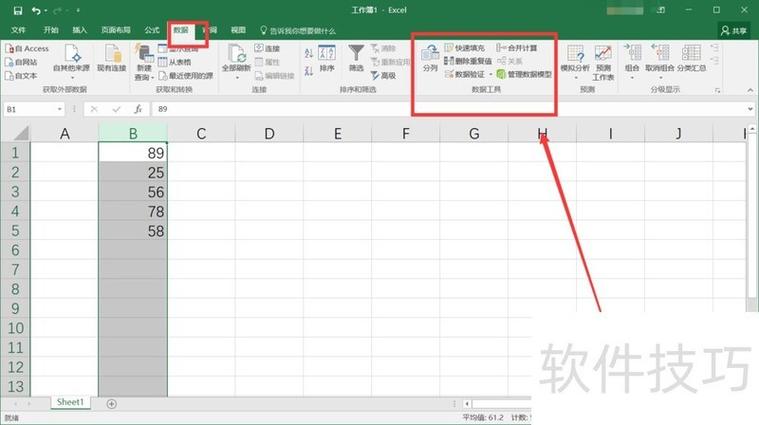Switch to the 开始 (Home) tab
The image size is (759, 425).
coord(51,30)
